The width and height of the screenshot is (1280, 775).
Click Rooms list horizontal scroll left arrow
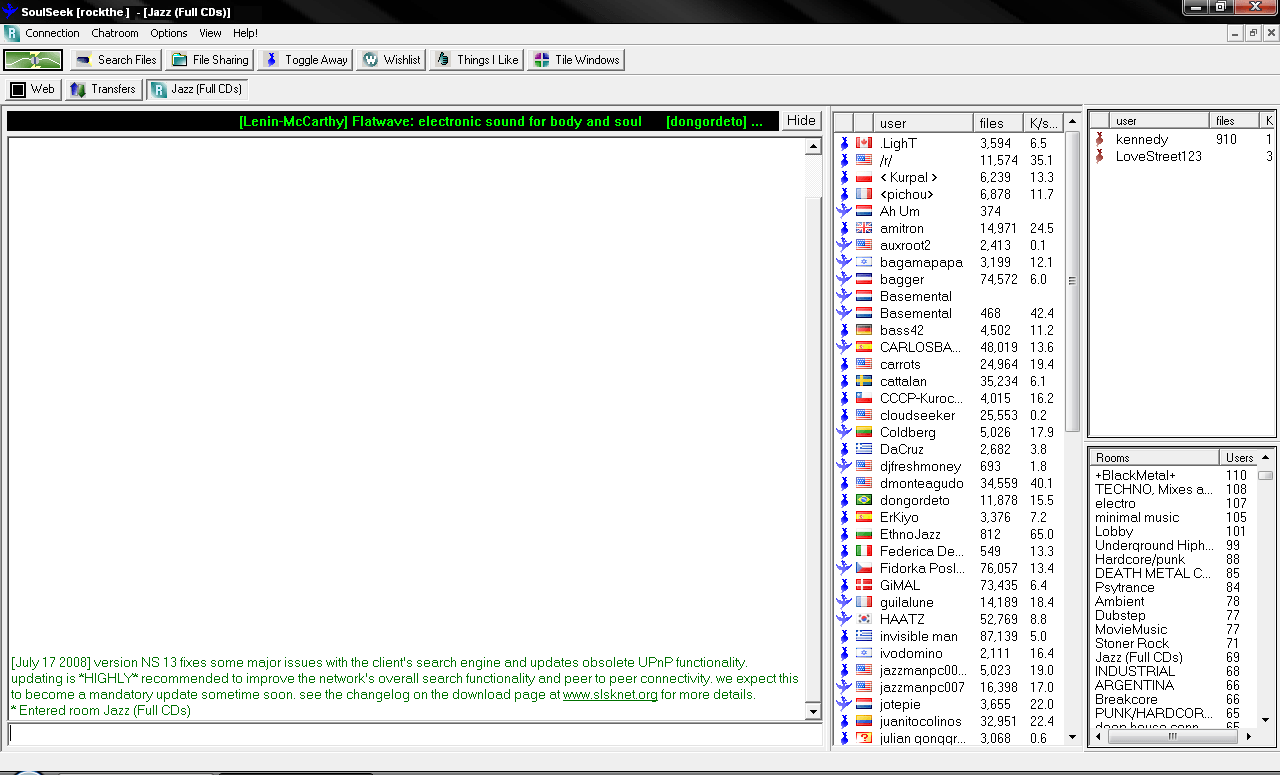1099,736
